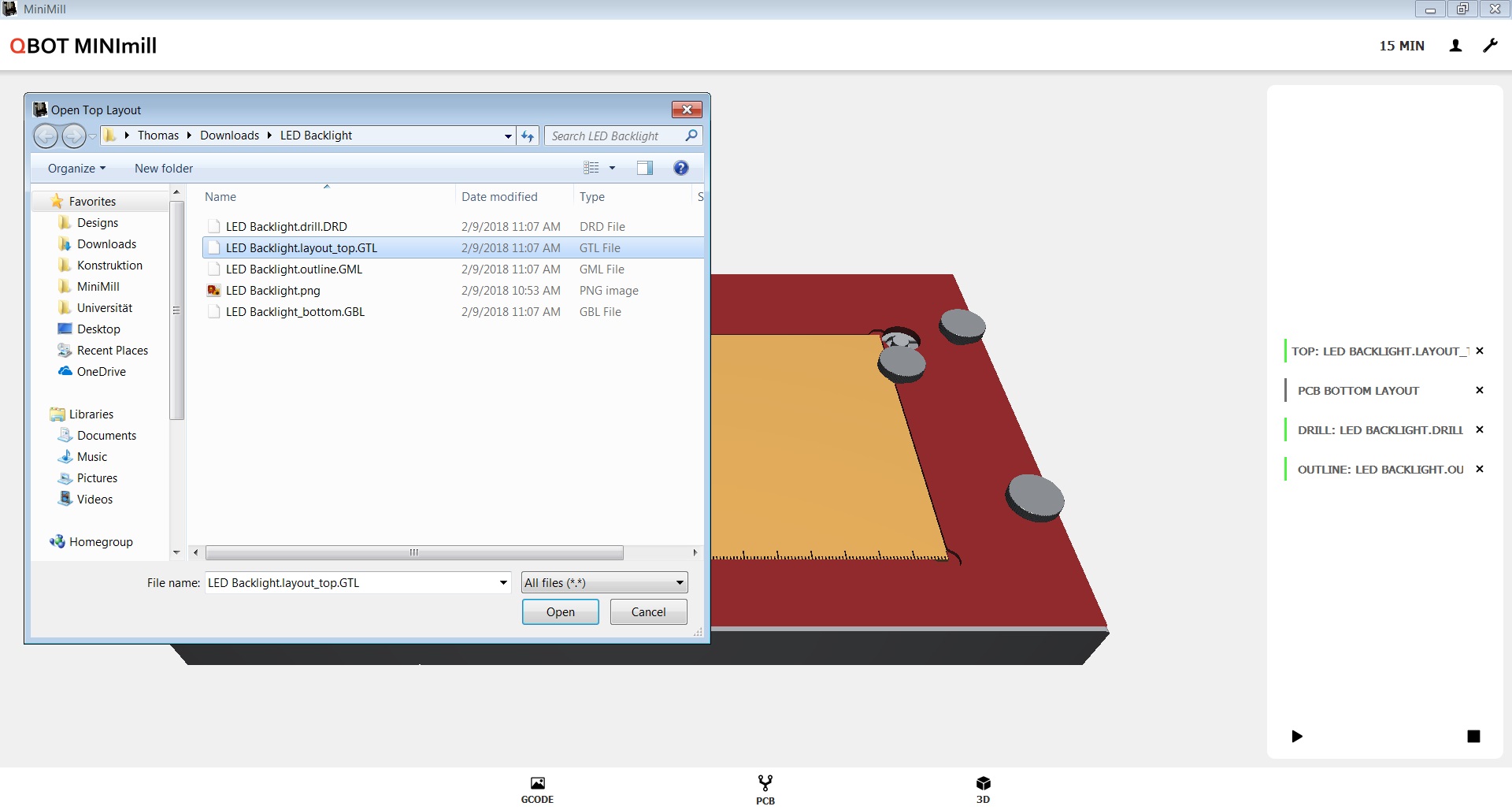Open the Libraries group
1512x810 pixels.
click(91, 414)
